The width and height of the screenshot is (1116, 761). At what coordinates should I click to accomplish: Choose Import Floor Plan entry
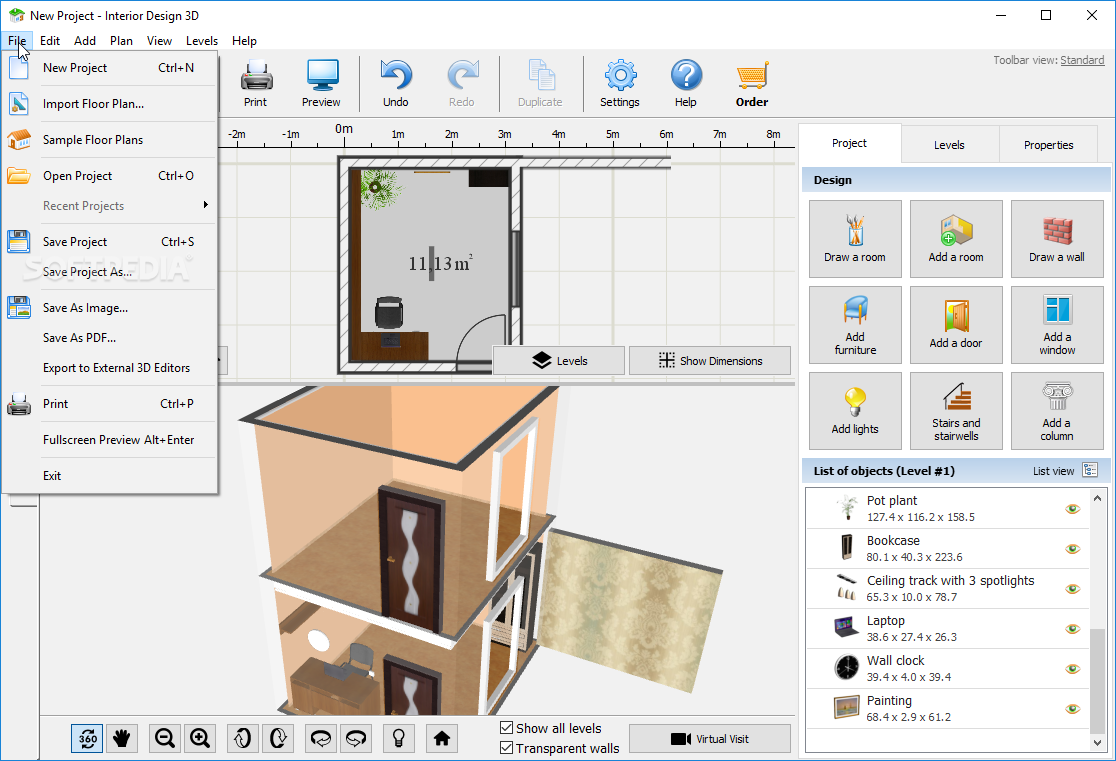pos(110,104)
